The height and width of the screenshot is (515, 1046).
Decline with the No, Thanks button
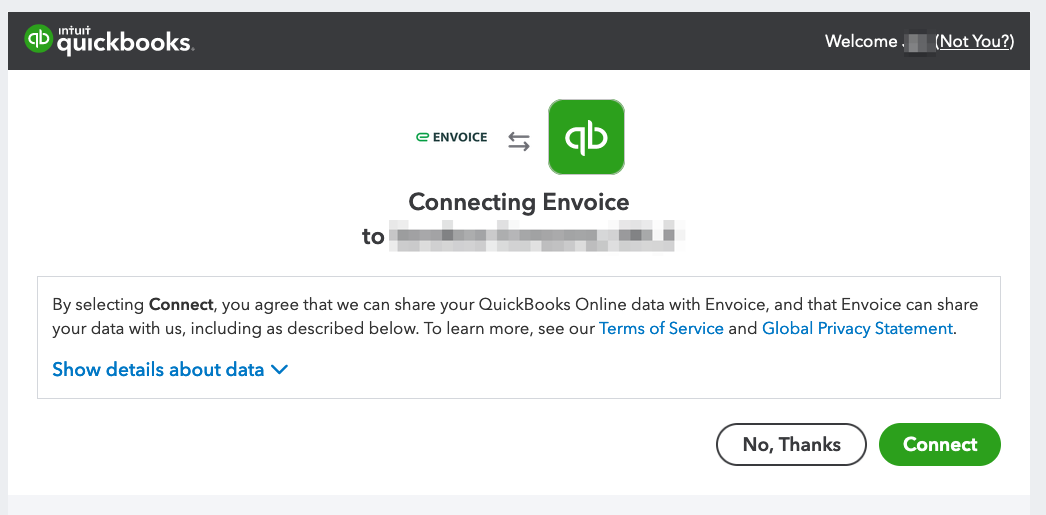791,444
